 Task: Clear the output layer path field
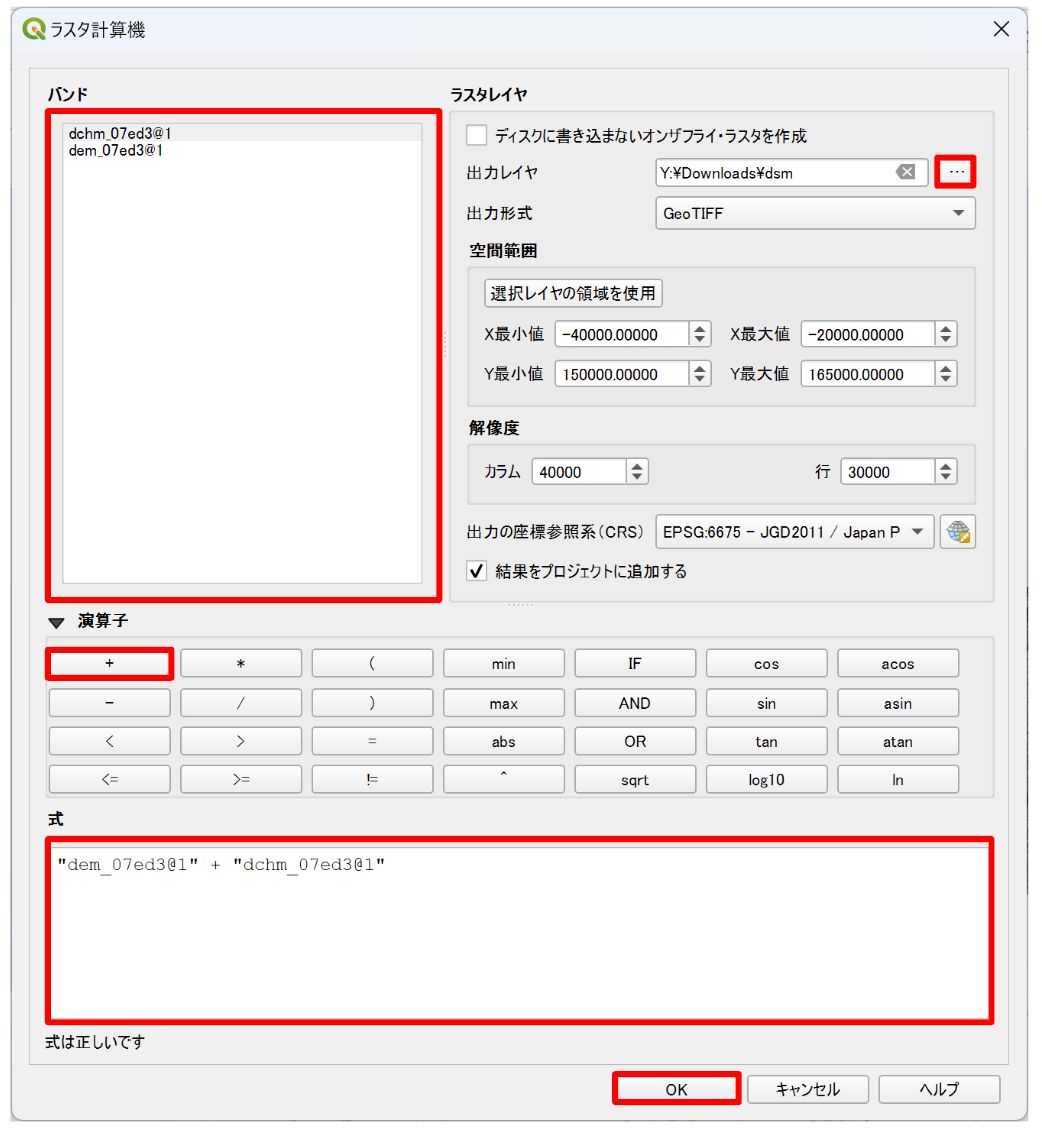click(x=905, y=172)
